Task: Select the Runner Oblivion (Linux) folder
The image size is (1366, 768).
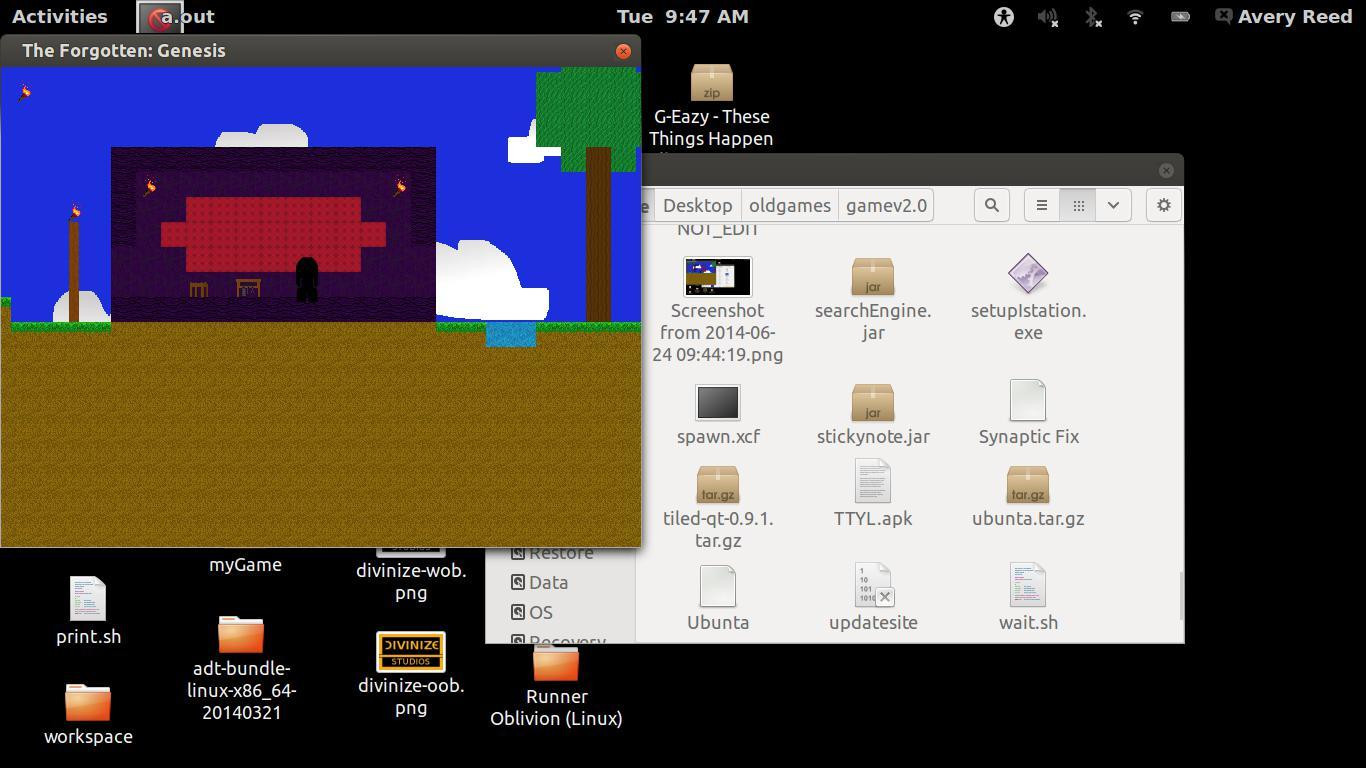Action: [x=556, y=686]
